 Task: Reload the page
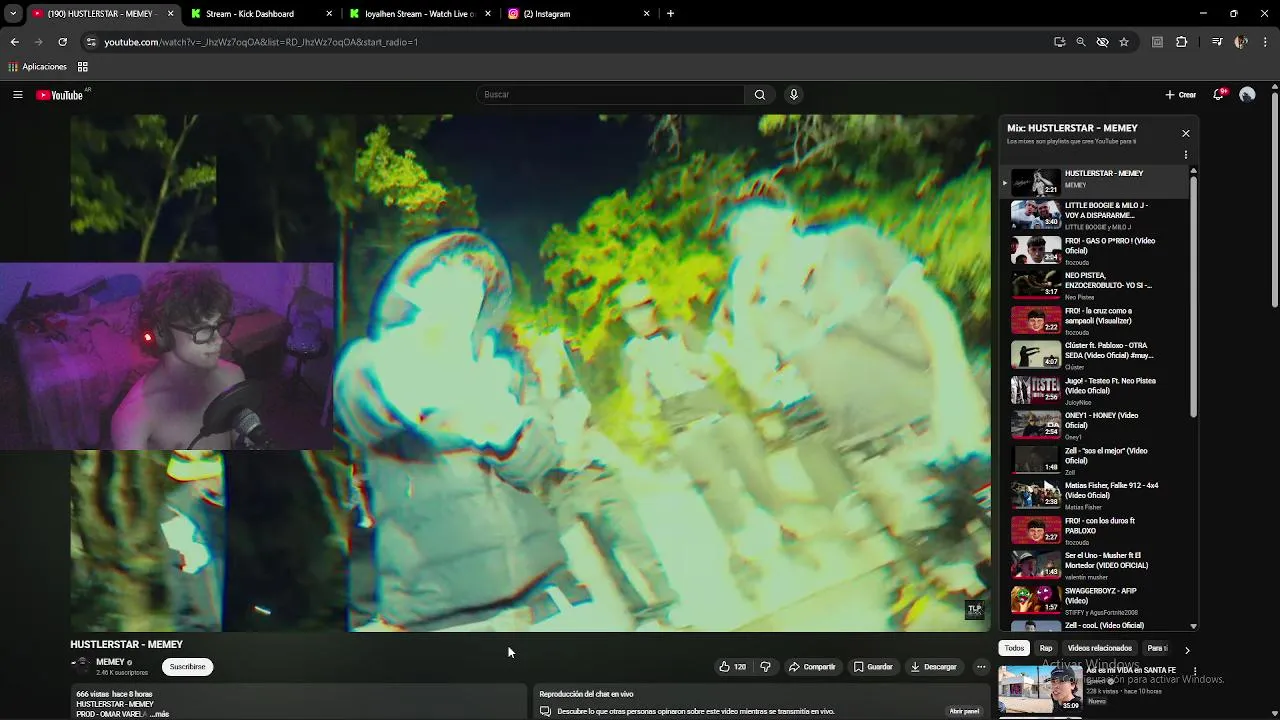[x=62, y=42]
